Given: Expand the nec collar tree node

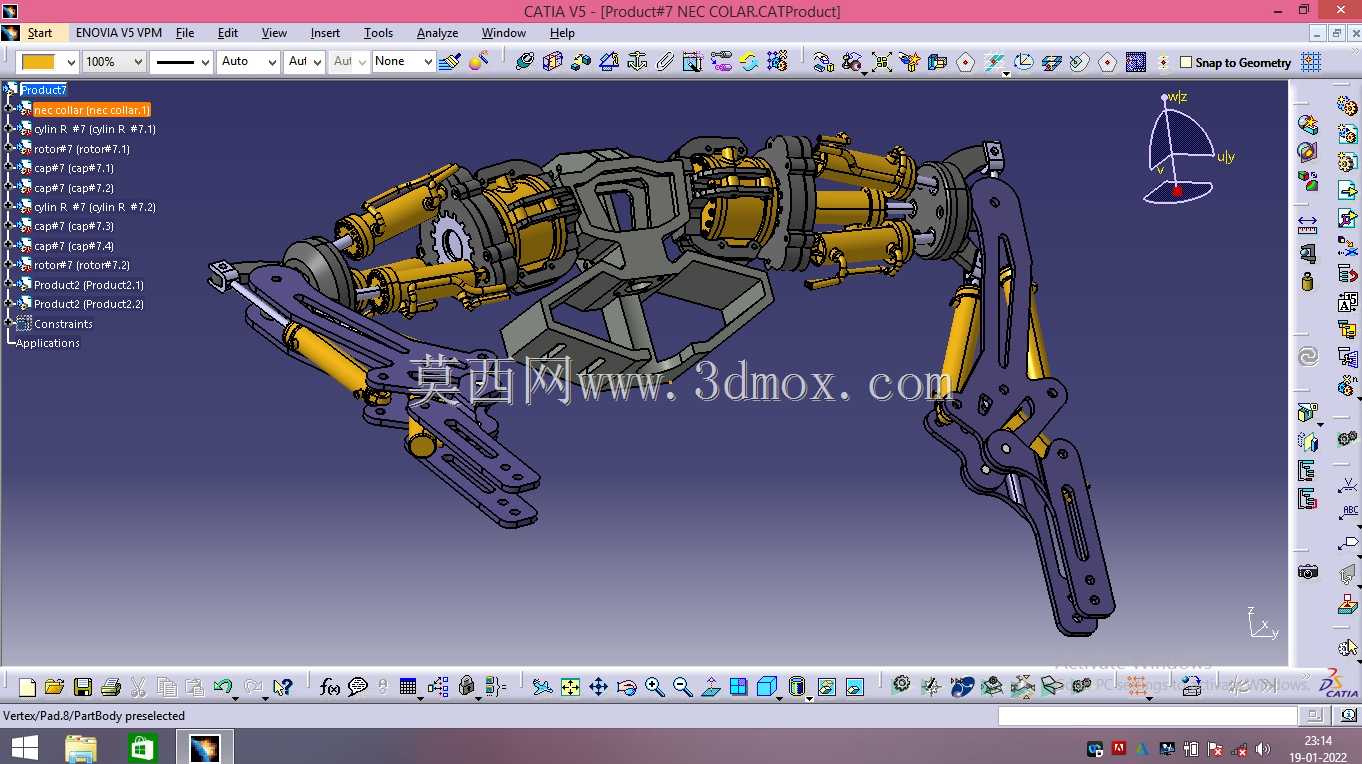Looking at the screenshot, I should pyautogui.click(x=9, y=110).
